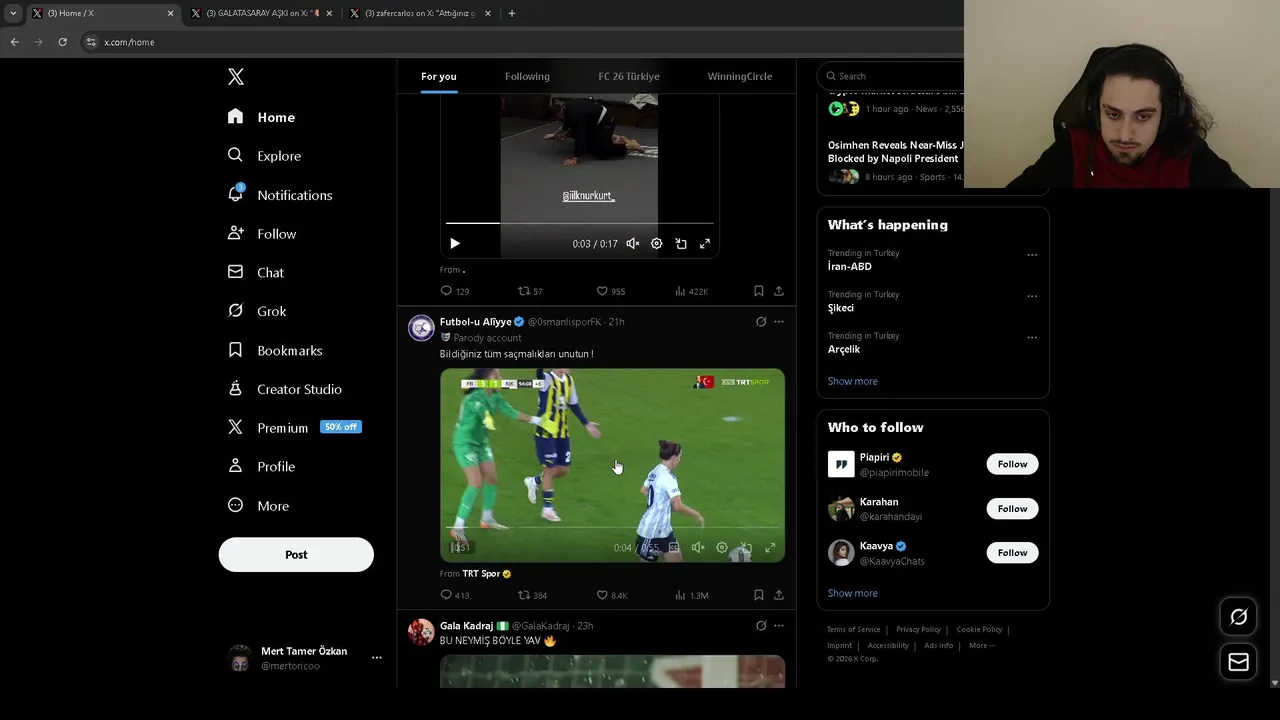Open settings on TRT Spor video
Viewport: 1280px width, 720px height.
click(x=722, y=547)
